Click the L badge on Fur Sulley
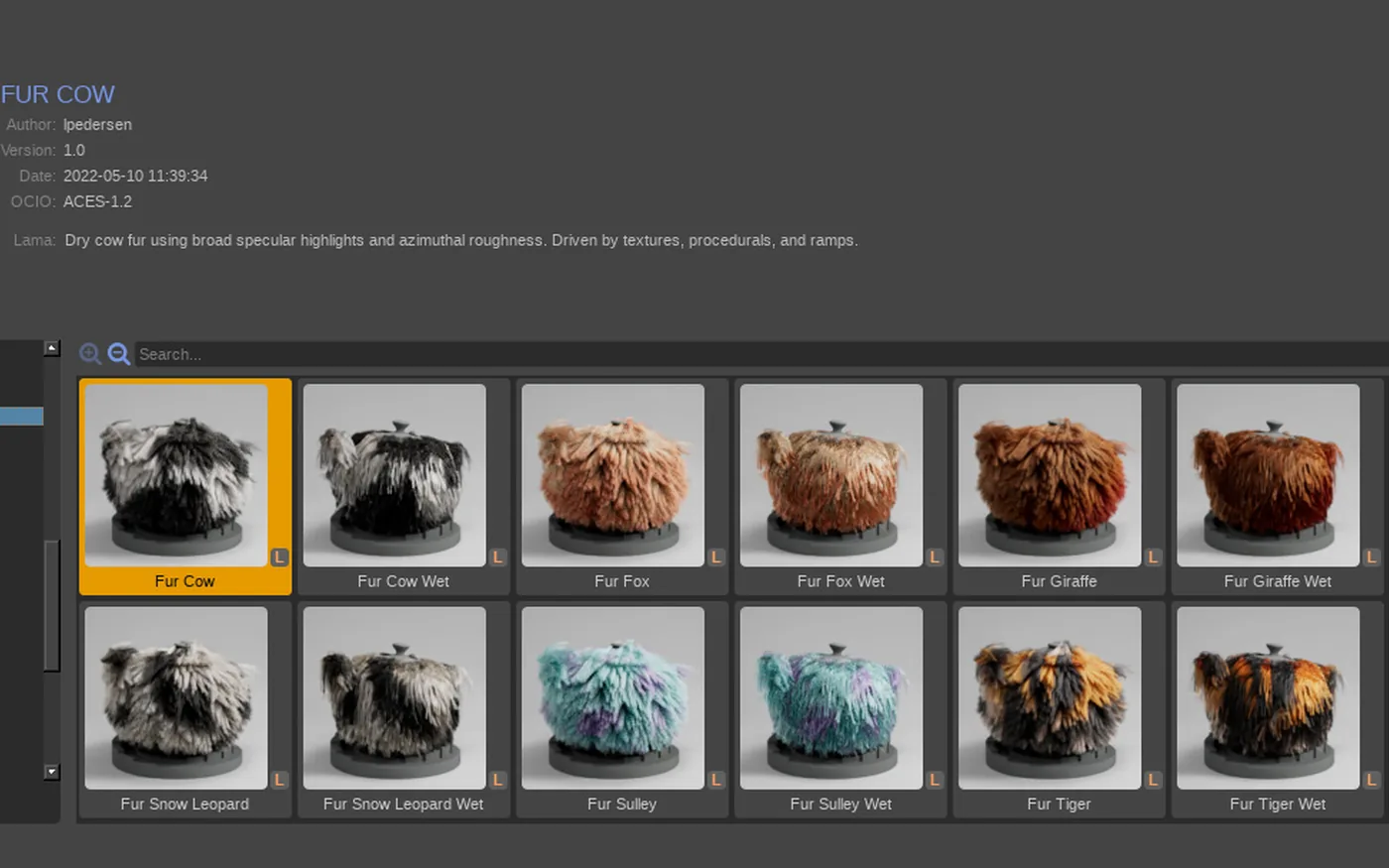Screen dimensions: 1389x868 (716, 780)
